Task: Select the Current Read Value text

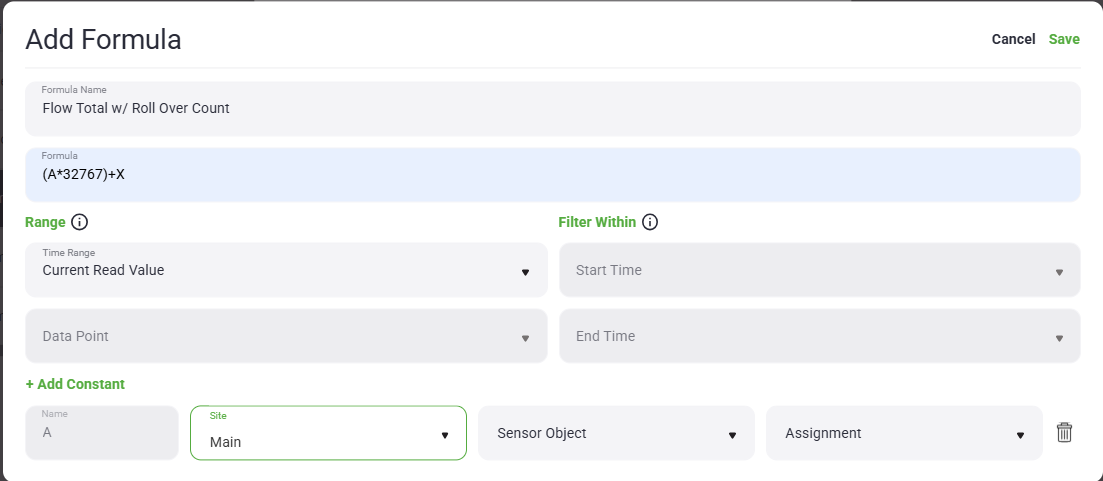Action: pyautogui.click(x=103, y=270)
